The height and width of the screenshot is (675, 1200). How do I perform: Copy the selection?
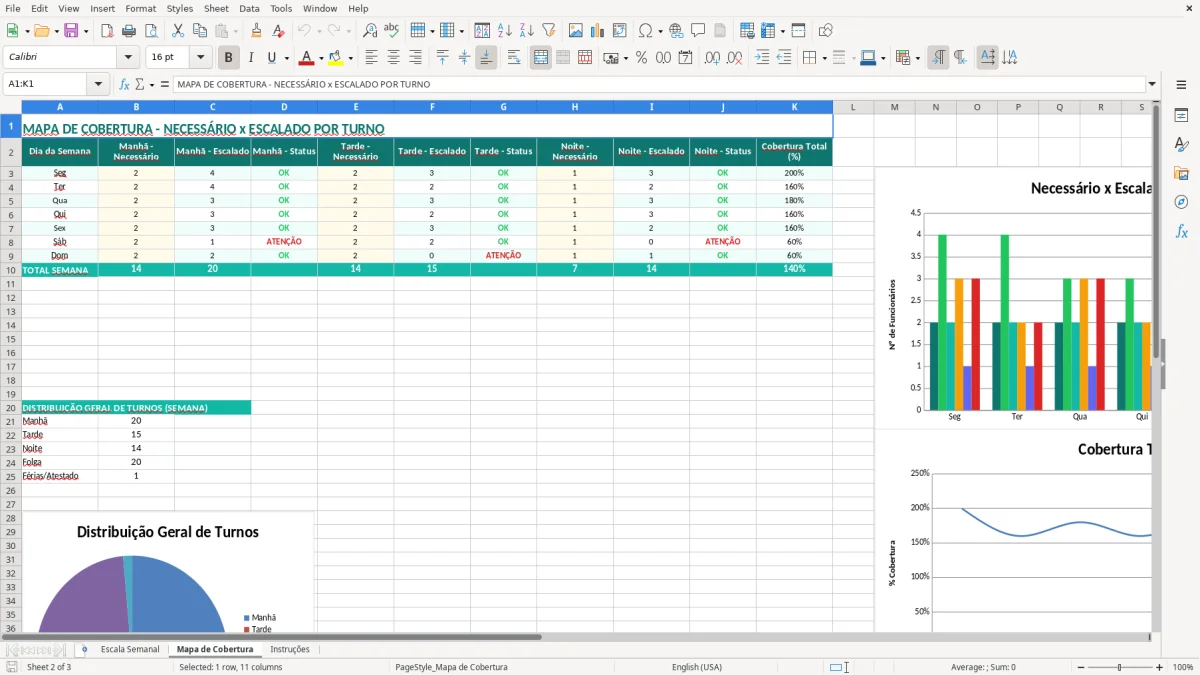(199, 31)
